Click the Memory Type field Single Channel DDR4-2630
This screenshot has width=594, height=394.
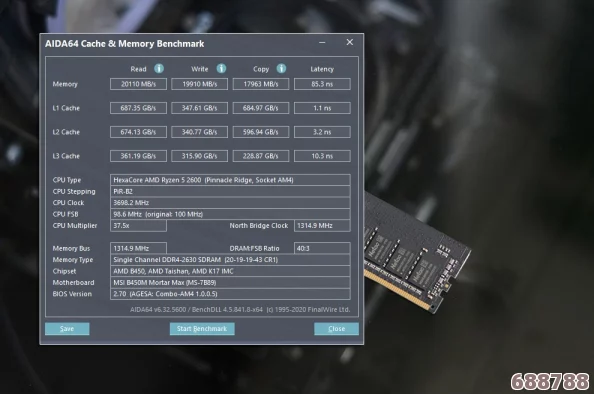point(230,260)
